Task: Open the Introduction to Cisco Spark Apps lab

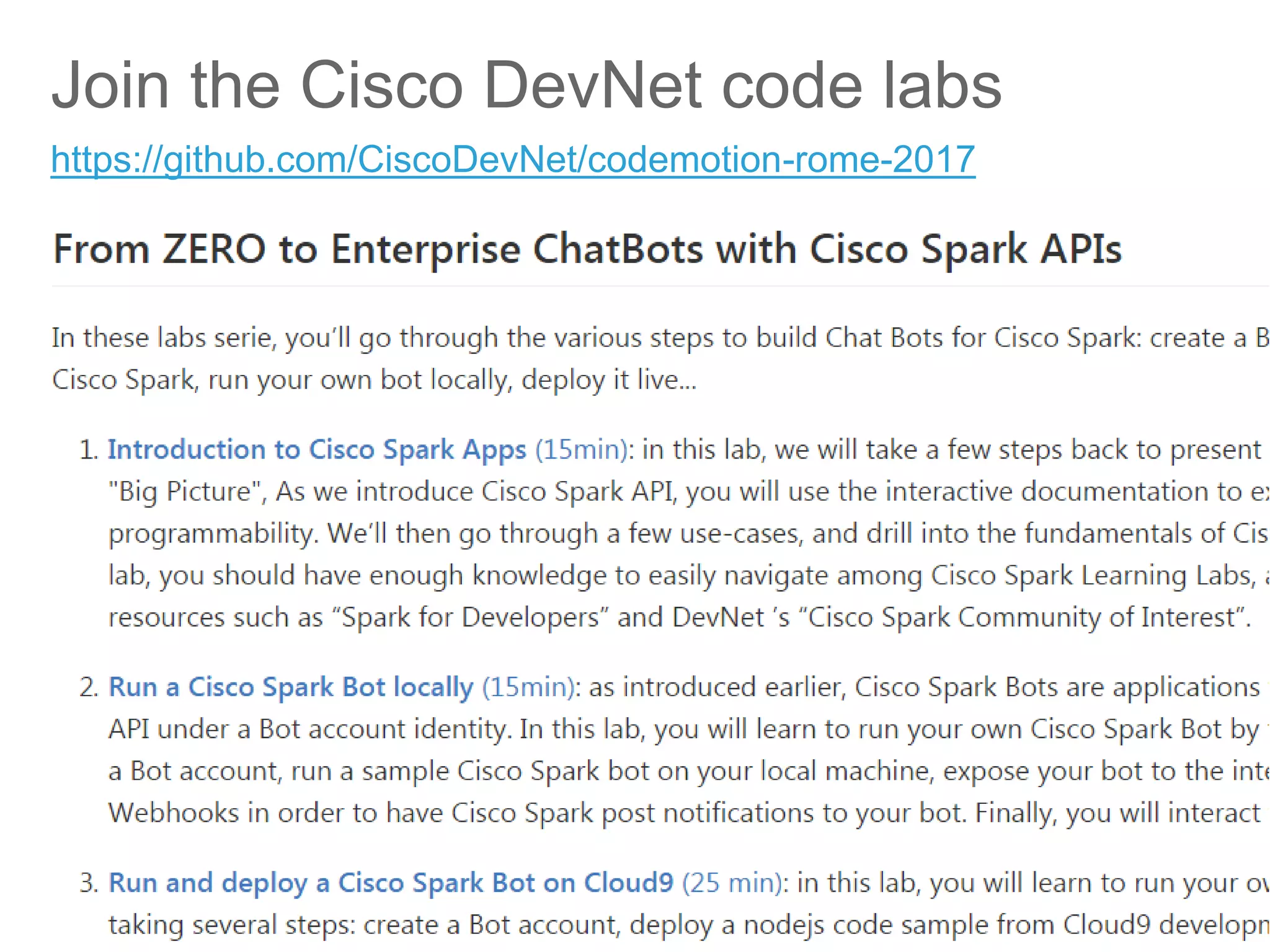Action: pos(317,449)
